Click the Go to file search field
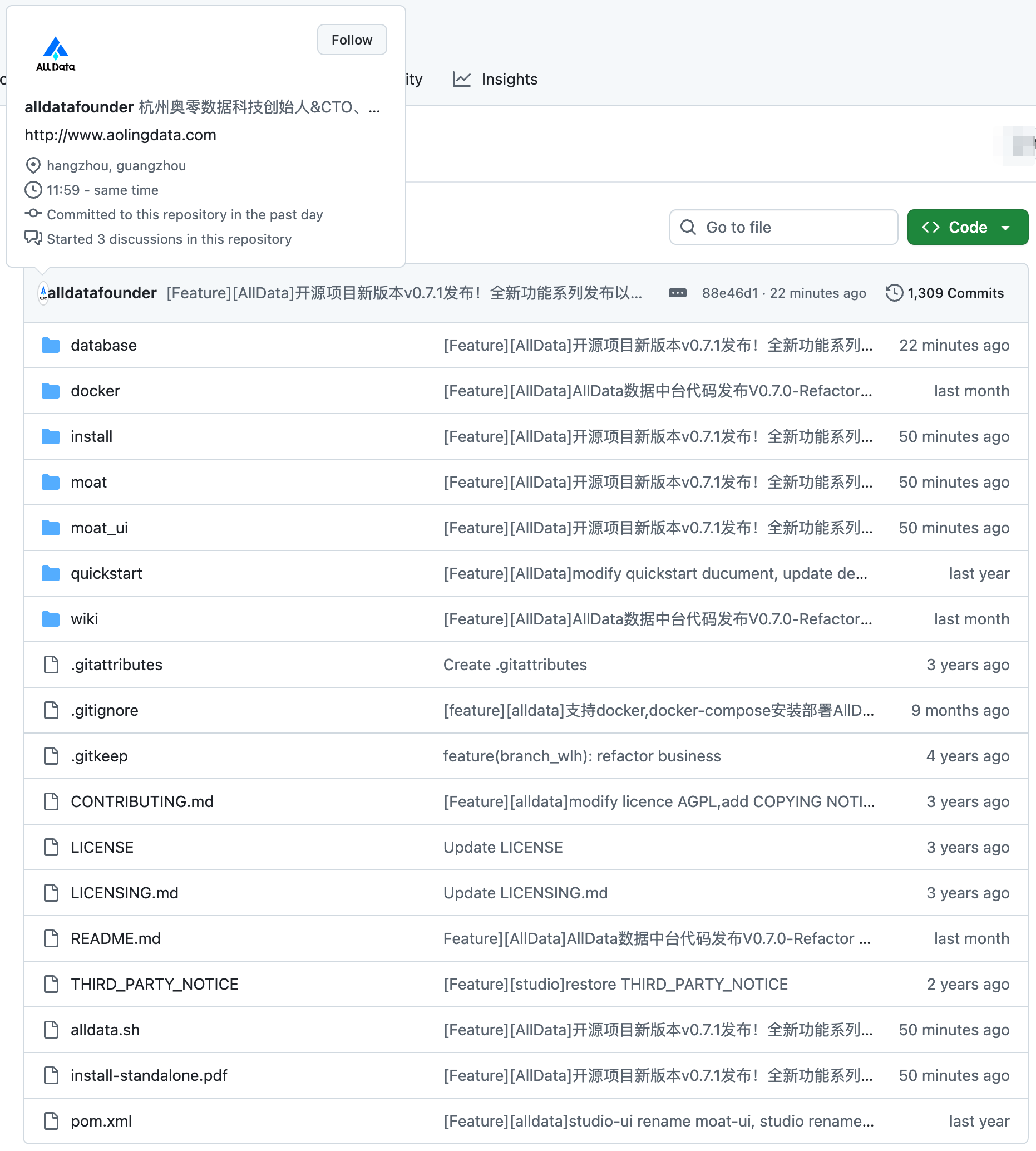Image resolution: width=1036 pixels, height=1151 pixels. point(784,227)
